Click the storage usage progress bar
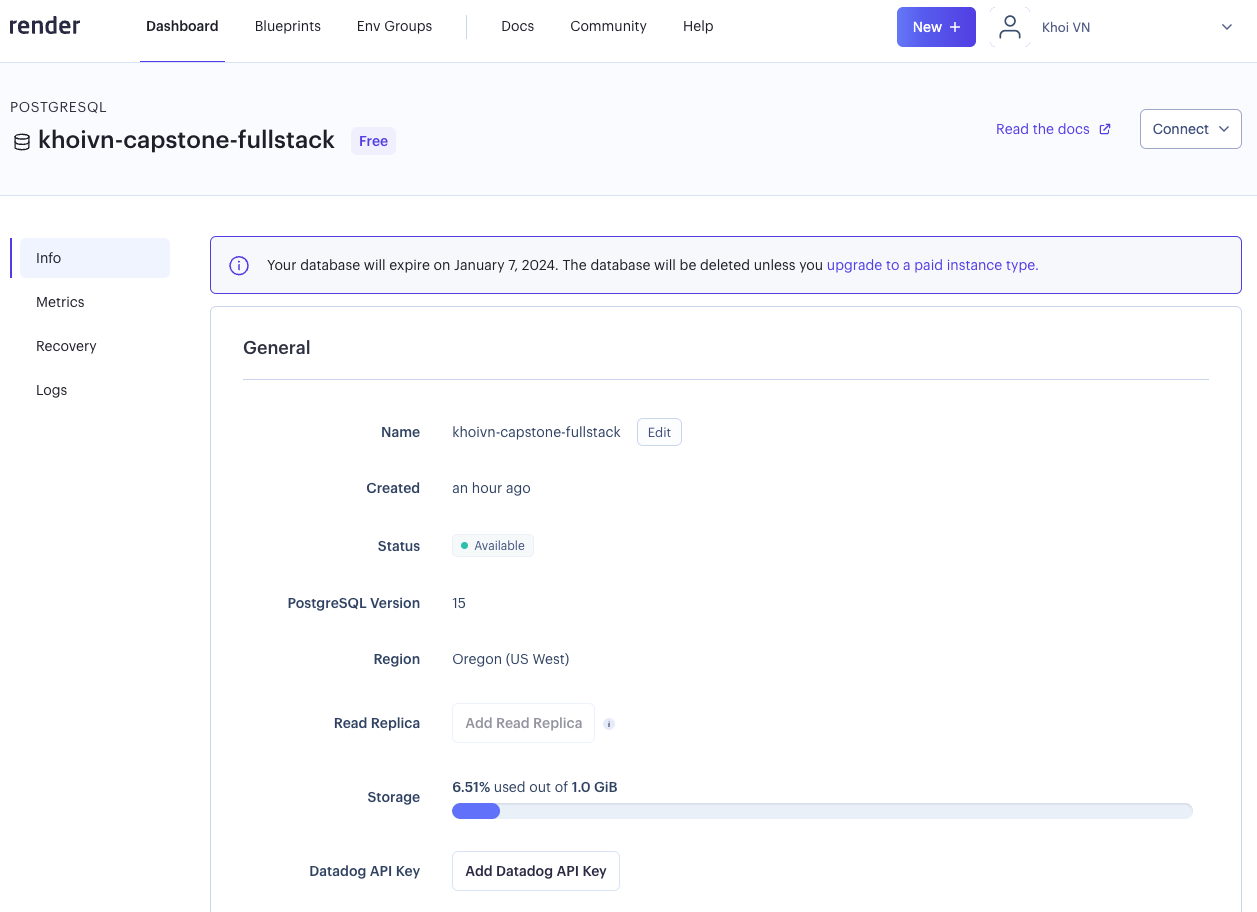The image size is (1257, 912). (822, 811)
